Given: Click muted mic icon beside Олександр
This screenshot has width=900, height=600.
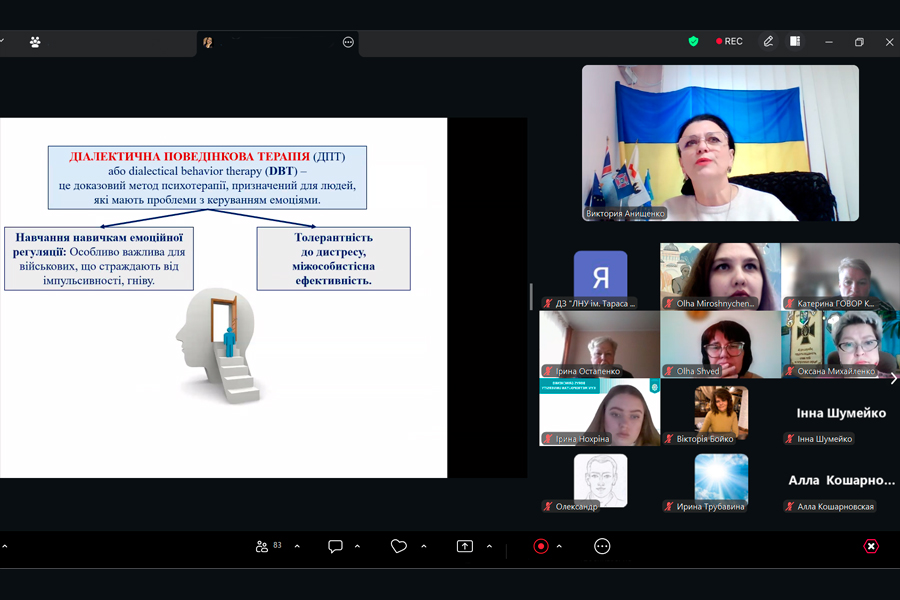Looking at the screenshot, I should tap(548, 506).
